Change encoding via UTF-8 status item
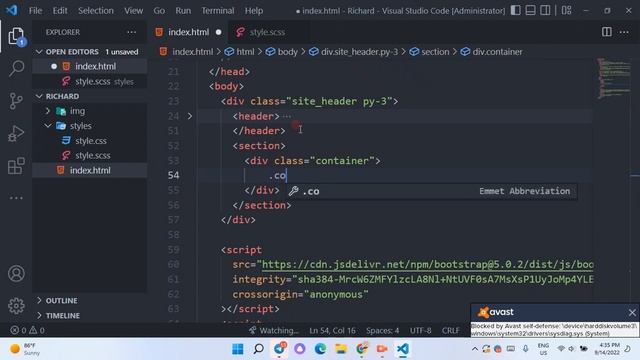Viewport: 640px width, 360px height. coord(420,330)
